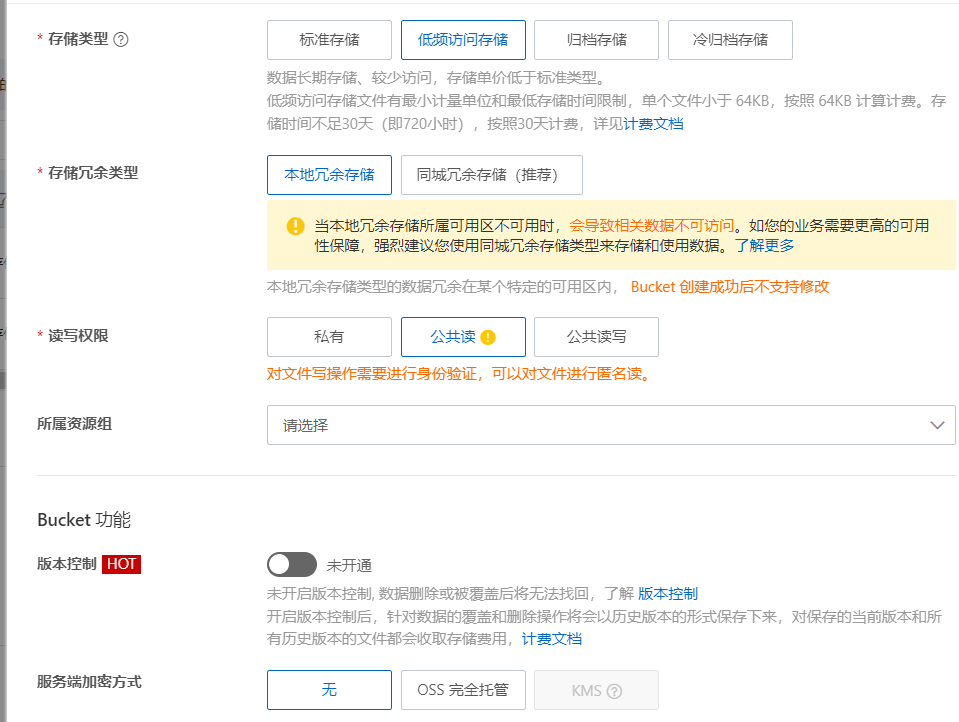Open the 所属资源组 dropdown

click(610, 425)
